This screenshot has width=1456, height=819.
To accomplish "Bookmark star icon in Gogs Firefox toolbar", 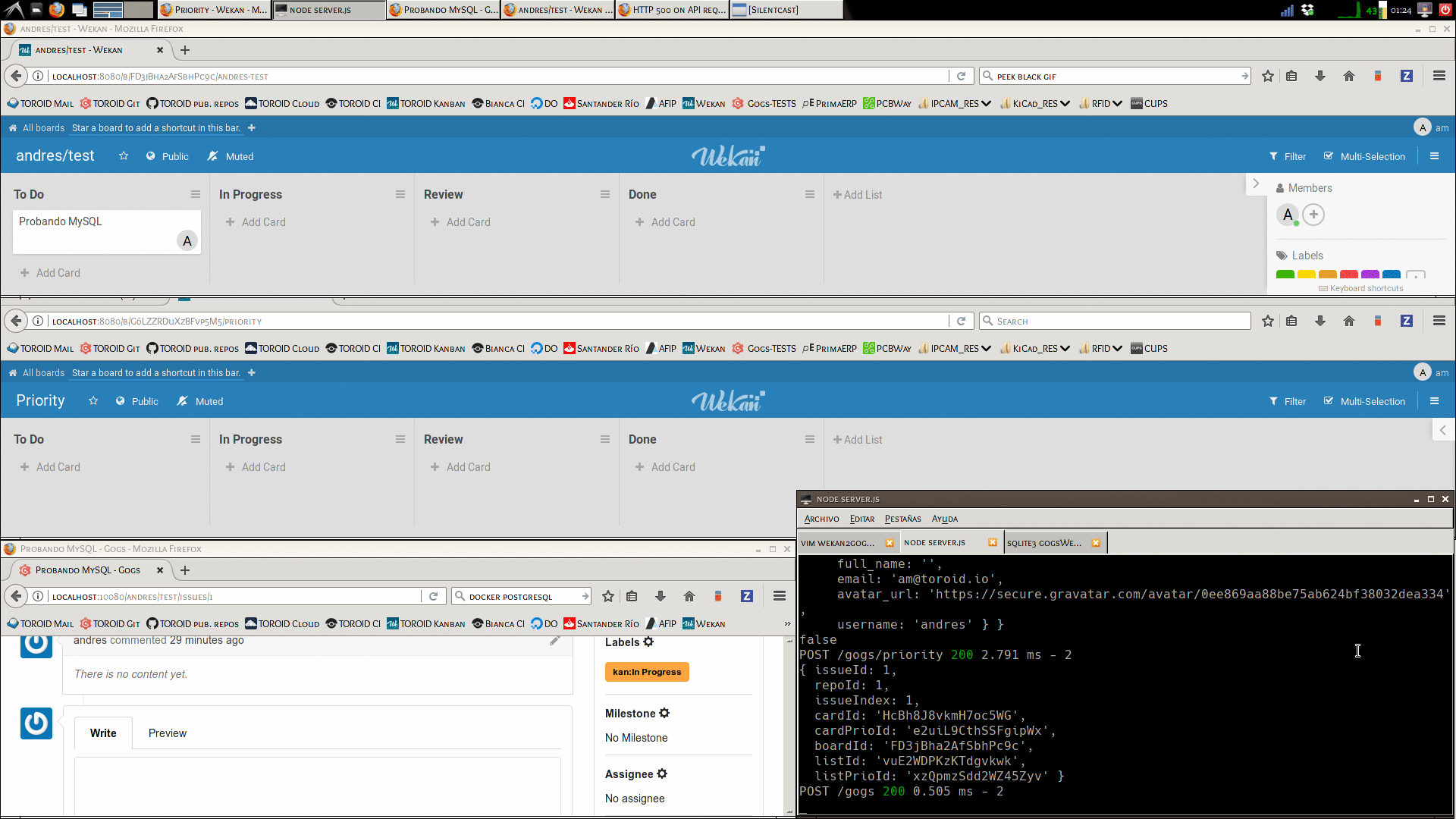I will click(x=608, y=597).
